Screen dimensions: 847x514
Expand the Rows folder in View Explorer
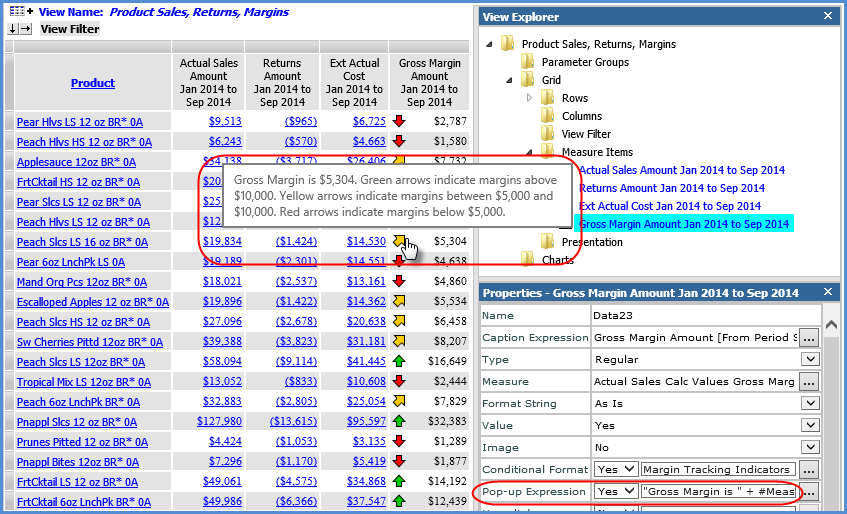pyautogui.click(x=530, y=98)
